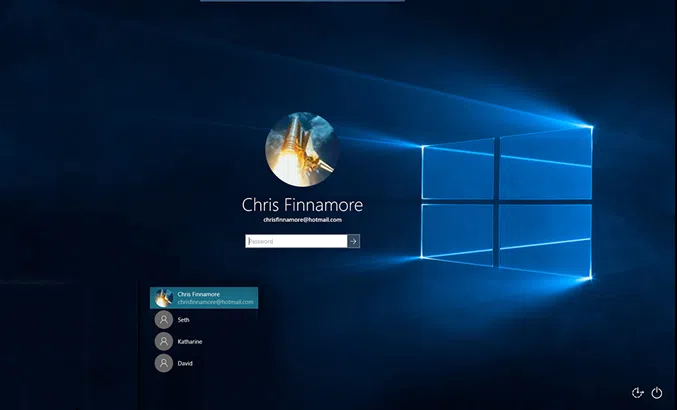Click the Password input field
This screenshot has width=677, height=410.
[296, 241]
